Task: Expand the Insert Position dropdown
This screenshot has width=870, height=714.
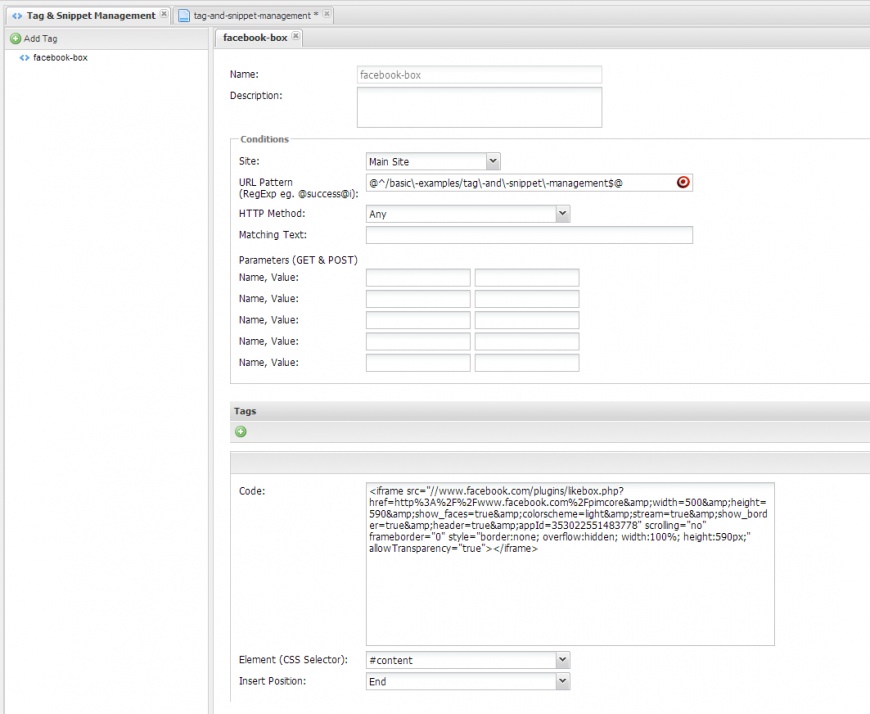Action: tap(562, 681)
